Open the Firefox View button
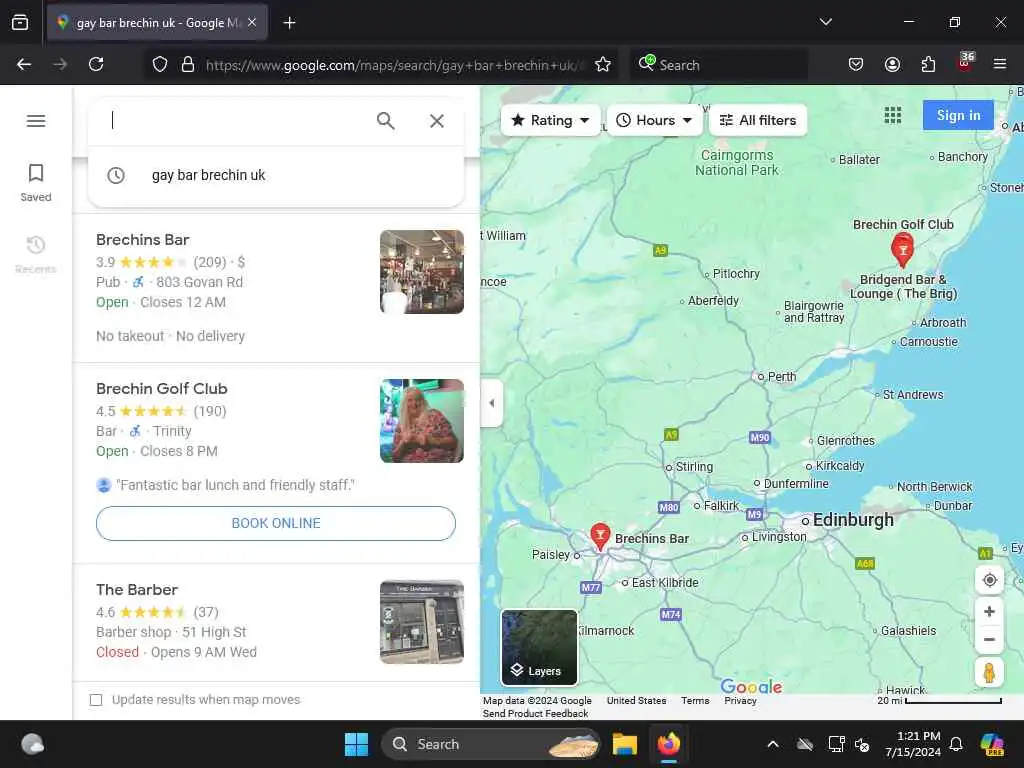Viewport: 1024px width, 768px height. click(x=20, y=22)
